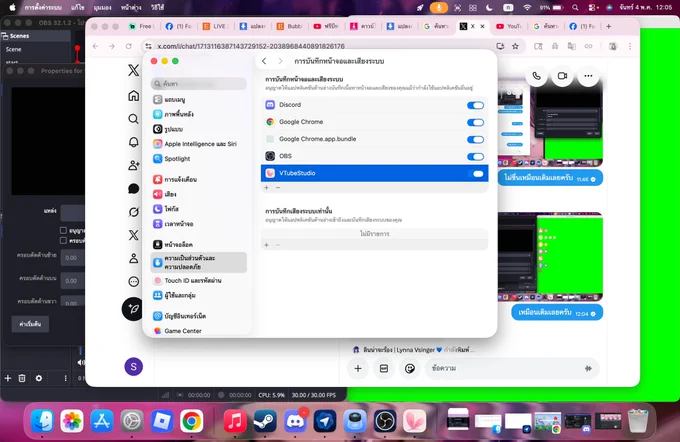Open Discord from the Dock

click(295, 421)
